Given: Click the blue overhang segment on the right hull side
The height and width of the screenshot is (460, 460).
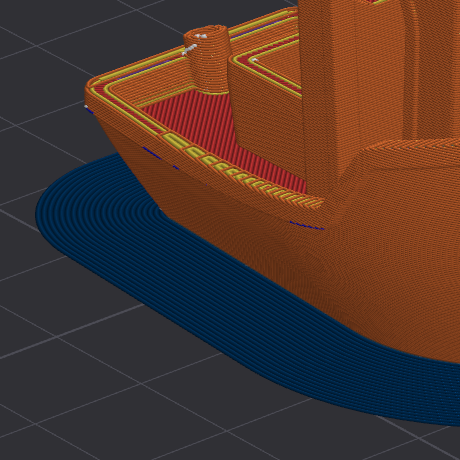Looking at the screenshot, I should (x=307, y=226).
